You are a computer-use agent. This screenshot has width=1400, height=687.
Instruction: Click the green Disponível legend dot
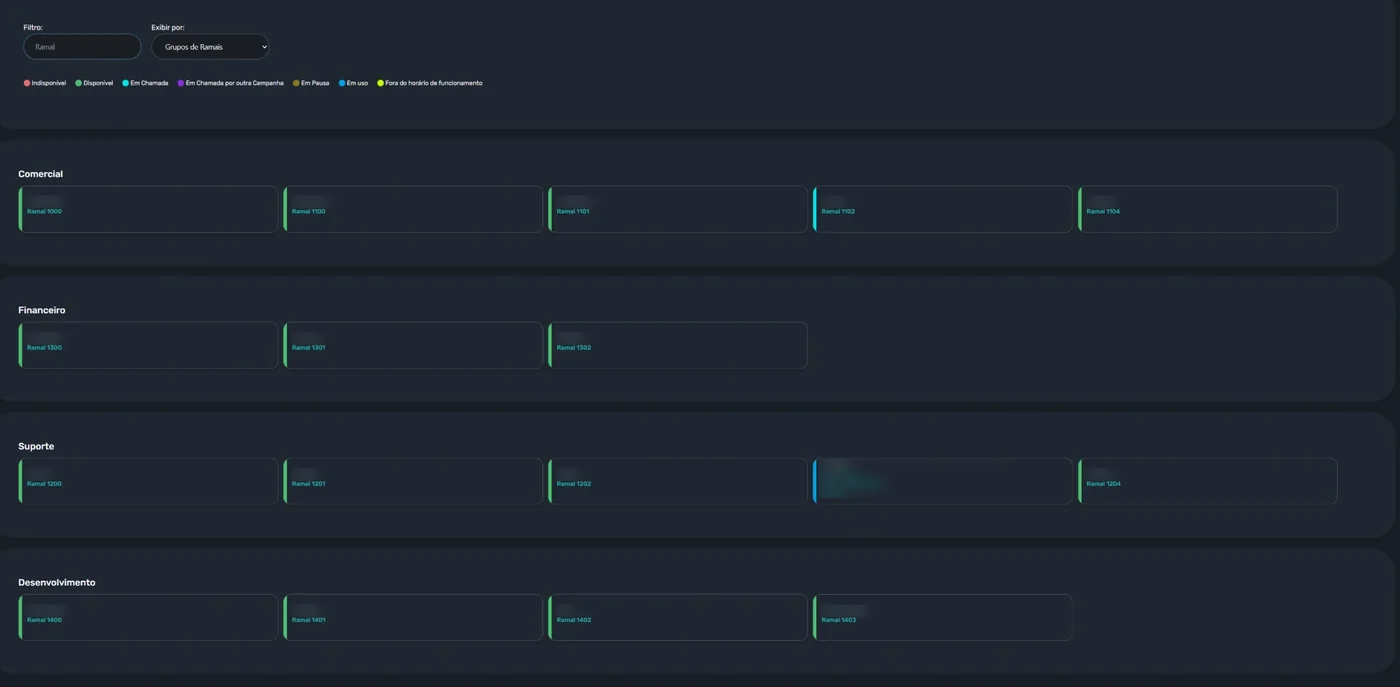coord(78,83)
